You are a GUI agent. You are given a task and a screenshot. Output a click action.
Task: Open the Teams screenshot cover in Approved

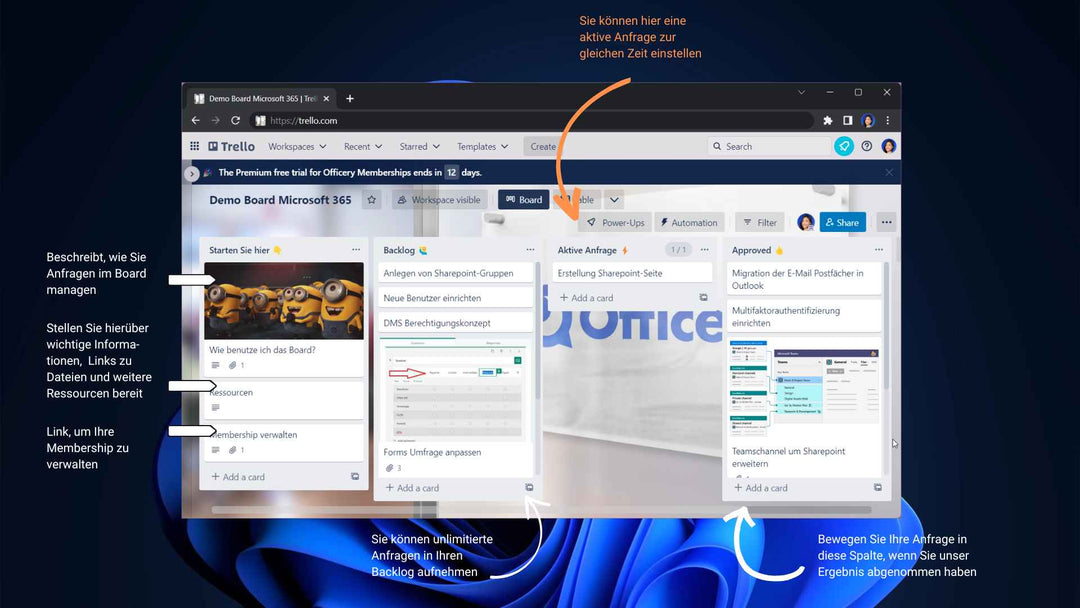804,388
